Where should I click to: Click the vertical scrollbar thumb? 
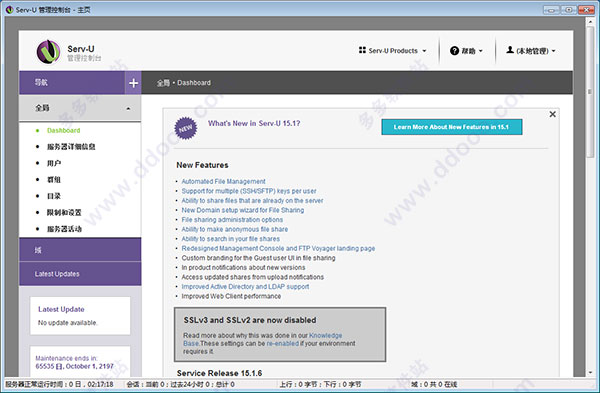coord(590,92)
